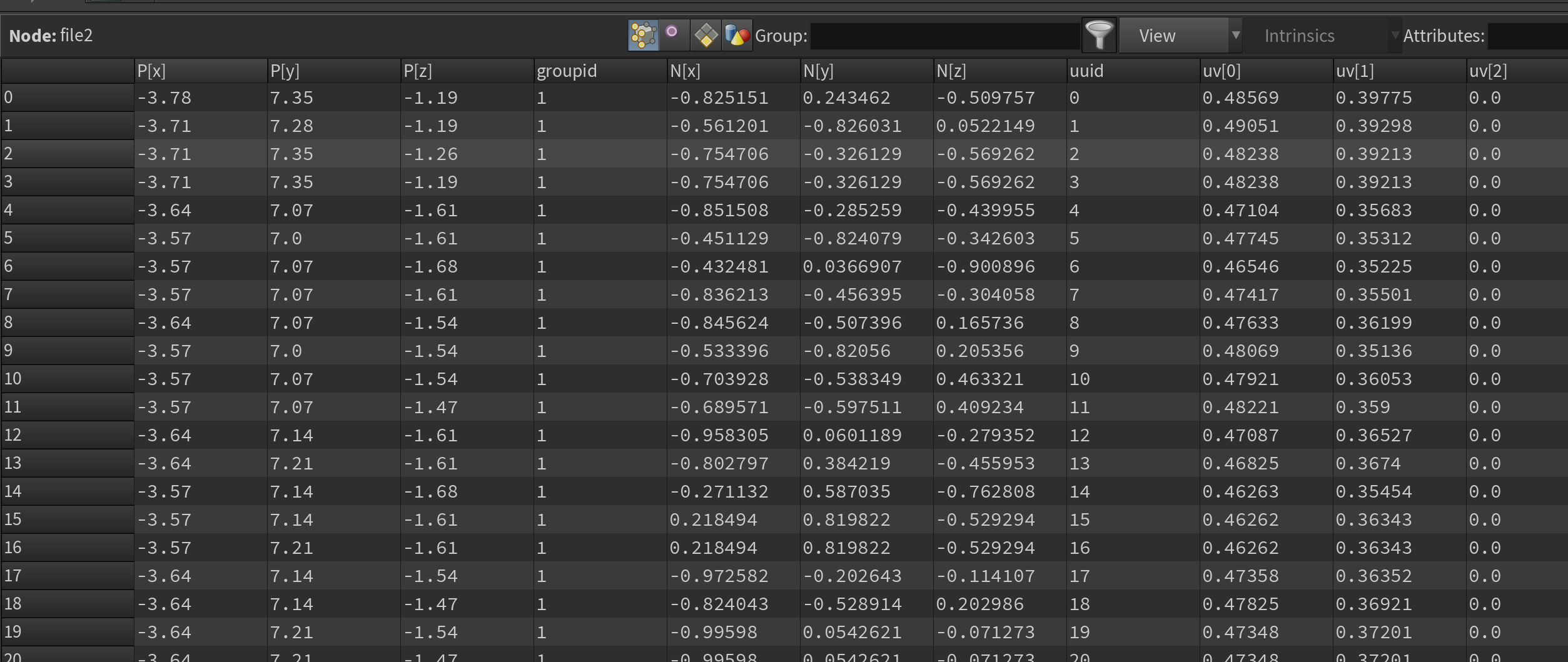Click the uv[0] column header

pyautogui.click(x=1267, y=71)
